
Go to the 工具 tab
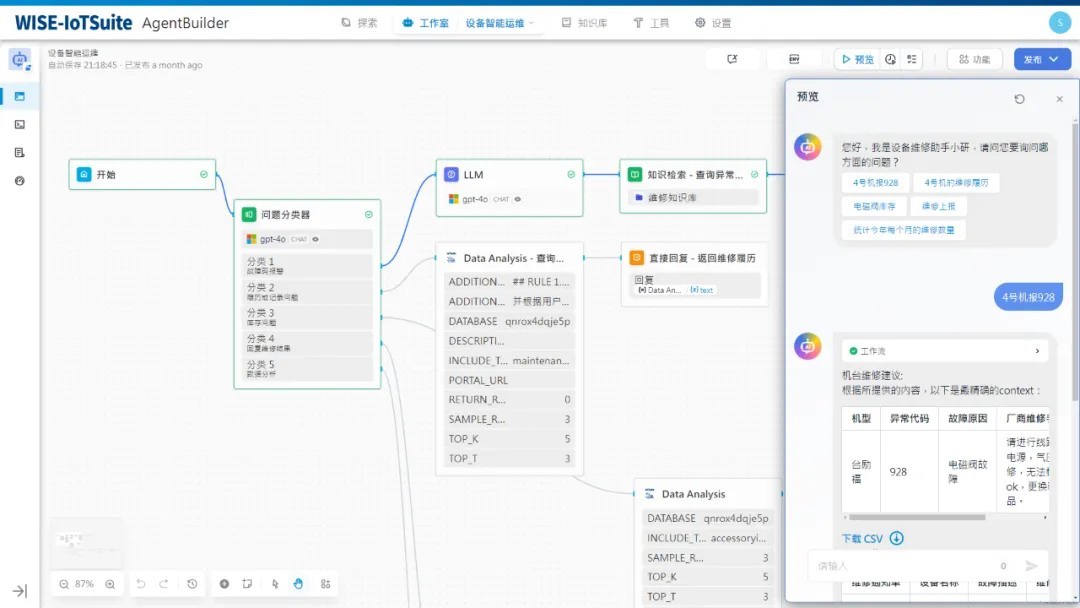(x=651, y=23)
